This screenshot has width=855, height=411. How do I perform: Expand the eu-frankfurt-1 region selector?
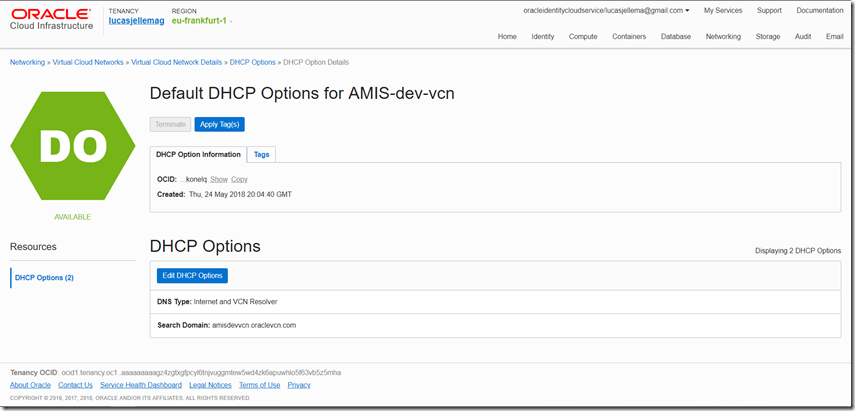[201, 21]
